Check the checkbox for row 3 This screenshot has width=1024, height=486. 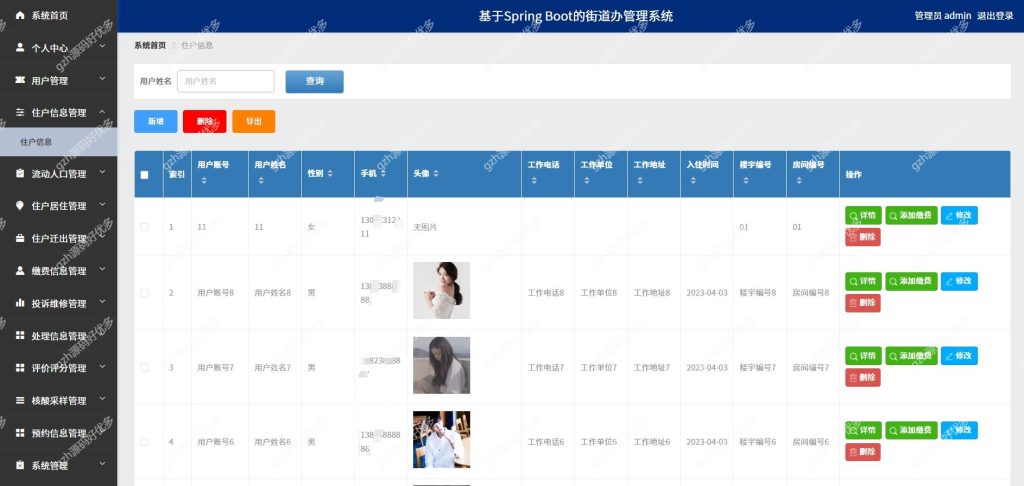(144, 368)
